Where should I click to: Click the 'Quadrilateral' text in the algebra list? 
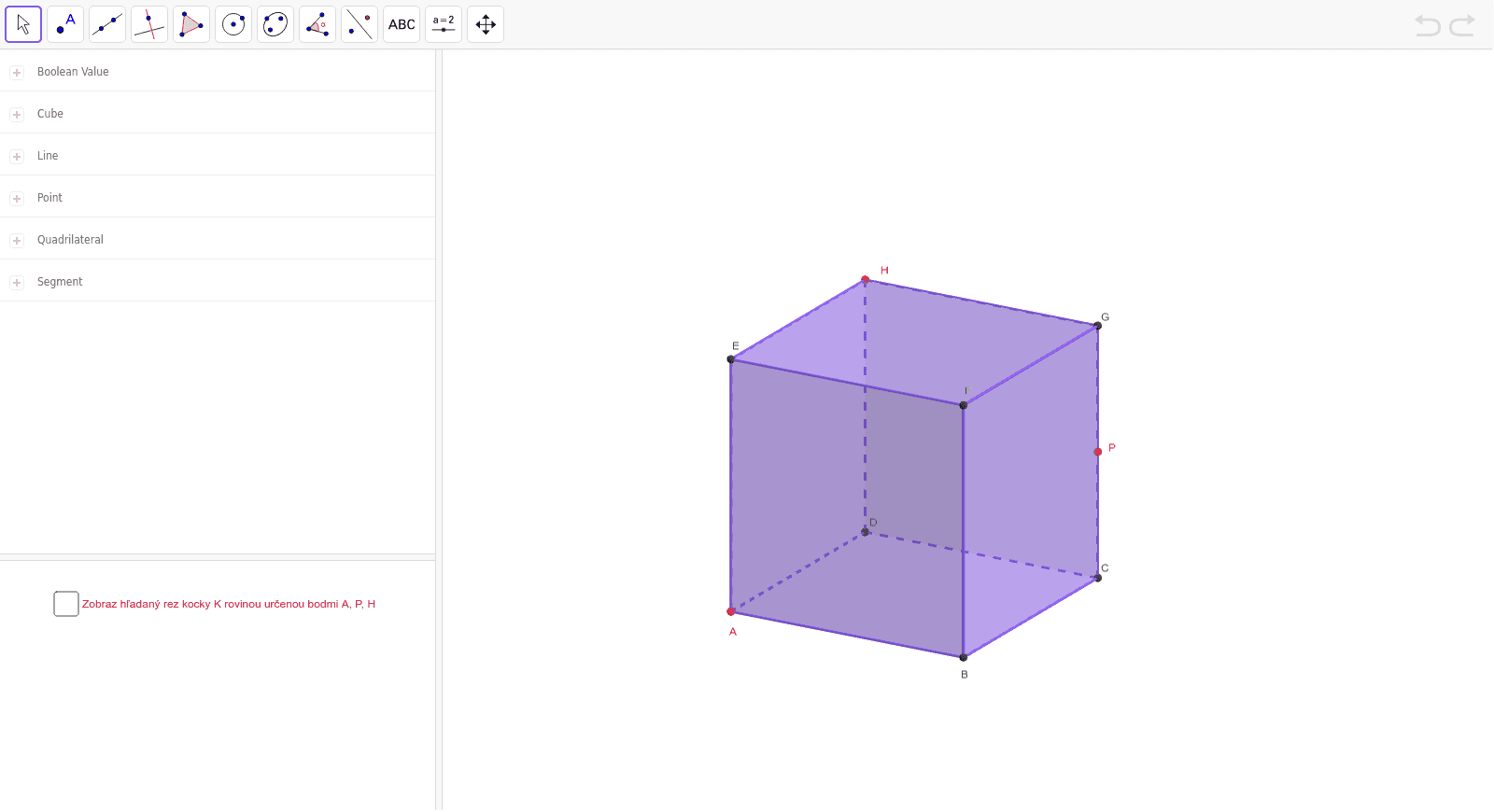pos(70,240)
